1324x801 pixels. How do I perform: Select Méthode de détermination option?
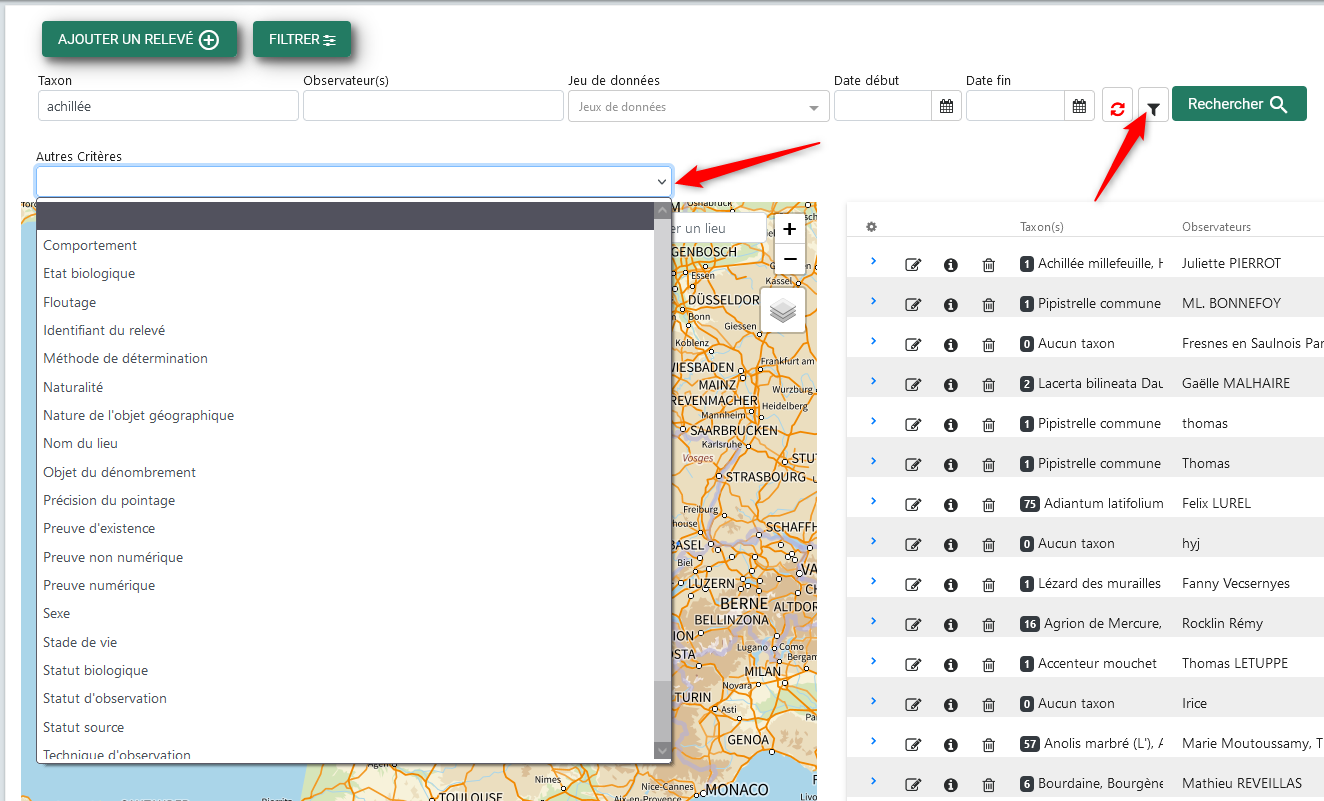[x=346, y=358]
